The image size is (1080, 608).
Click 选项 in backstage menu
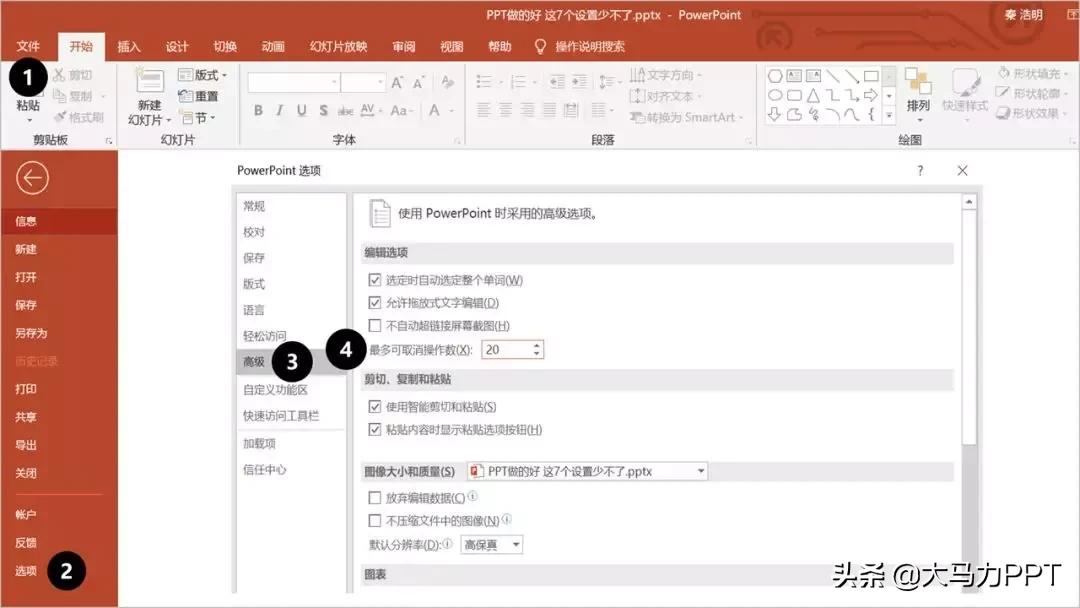pos(26,570)
